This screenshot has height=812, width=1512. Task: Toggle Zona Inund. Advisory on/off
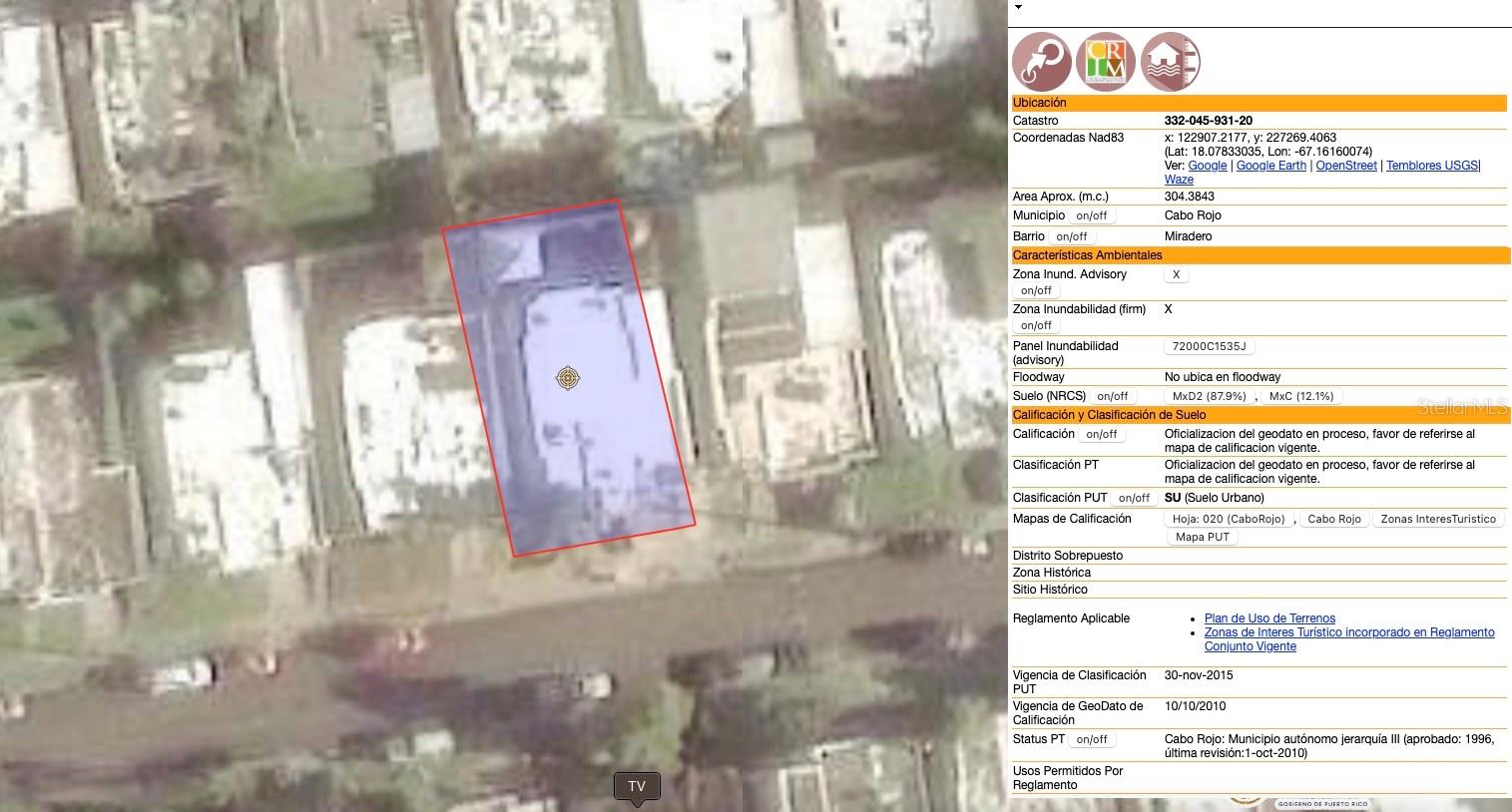(1036, 290)
